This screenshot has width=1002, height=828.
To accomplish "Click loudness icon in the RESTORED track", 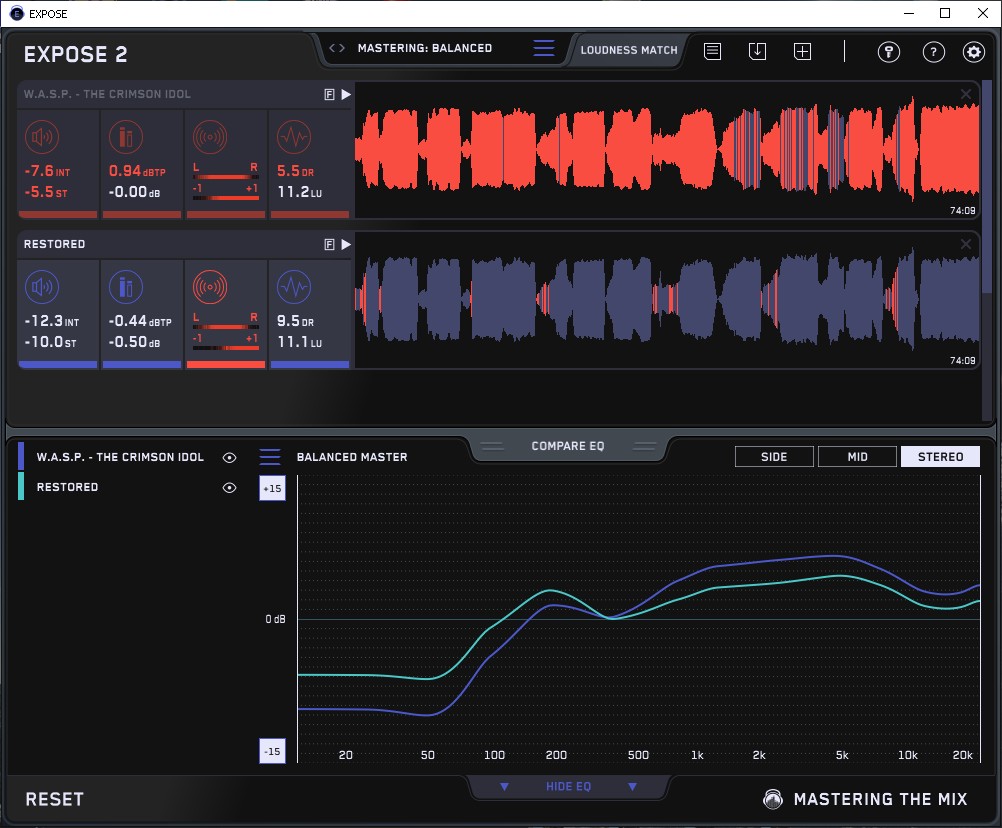I will click(x=41, y=288).
